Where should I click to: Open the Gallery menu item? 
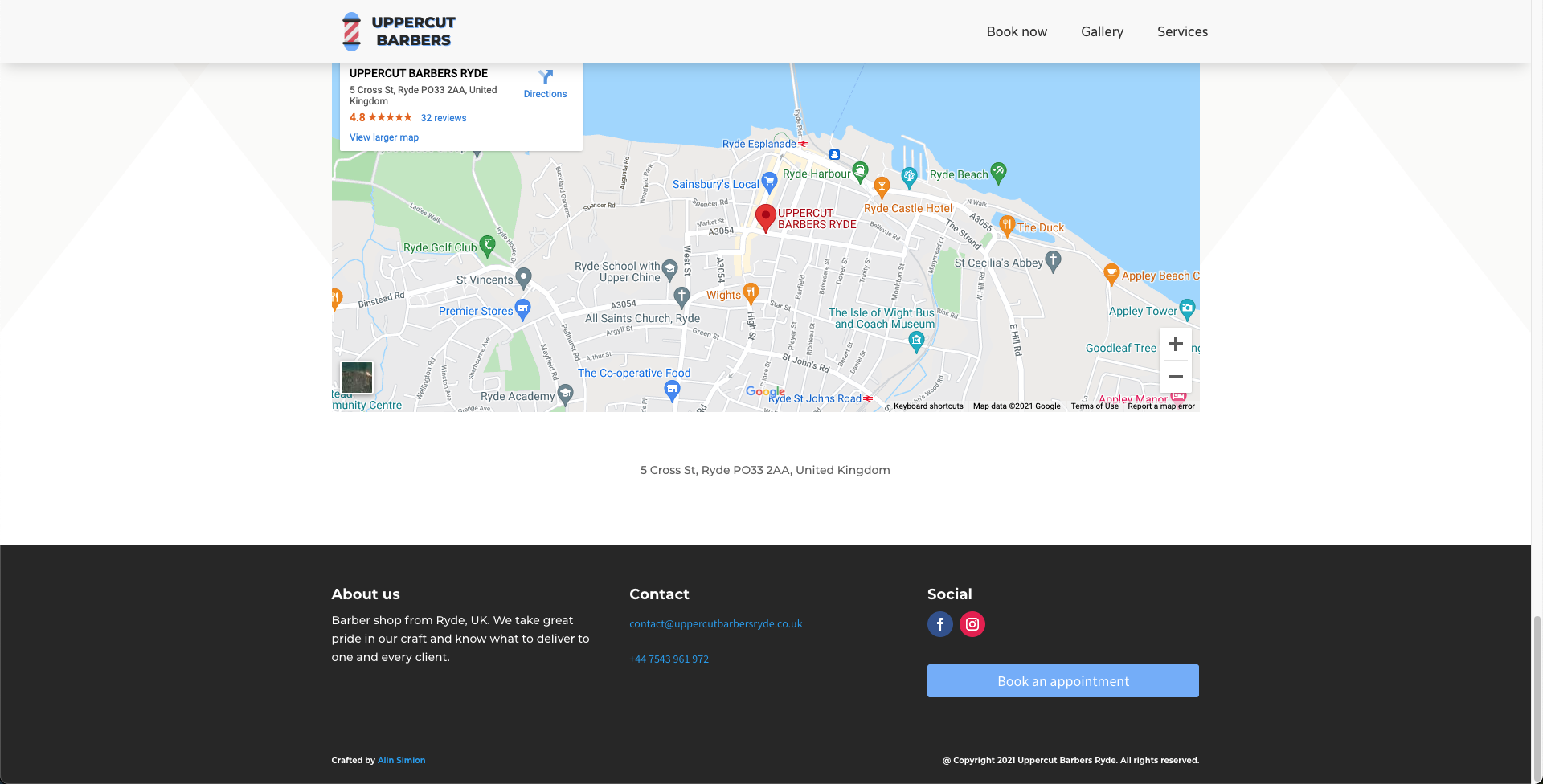point(1102,31)
